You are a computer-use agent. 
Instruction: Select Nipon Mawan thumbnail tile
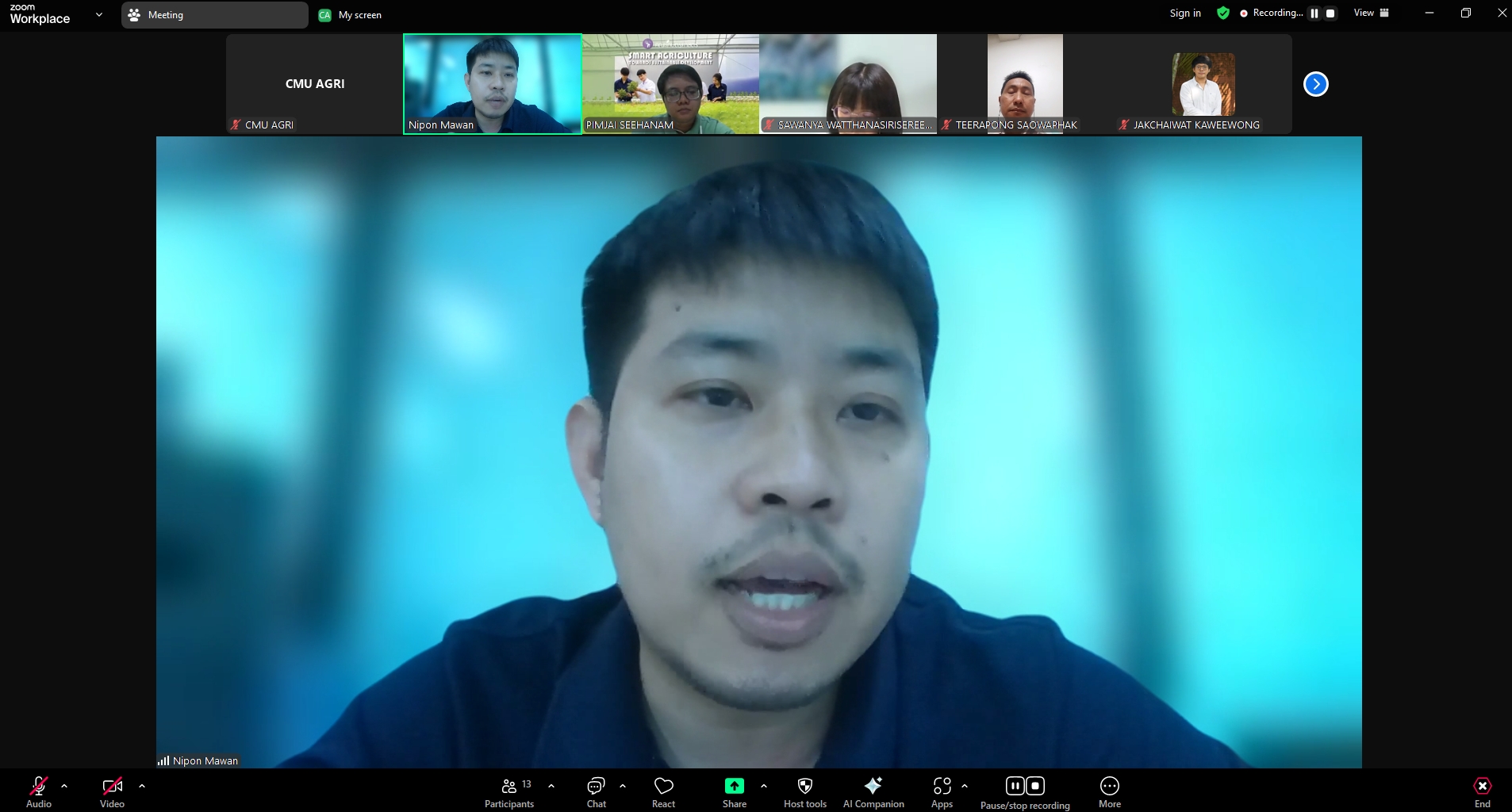[493, 84]
